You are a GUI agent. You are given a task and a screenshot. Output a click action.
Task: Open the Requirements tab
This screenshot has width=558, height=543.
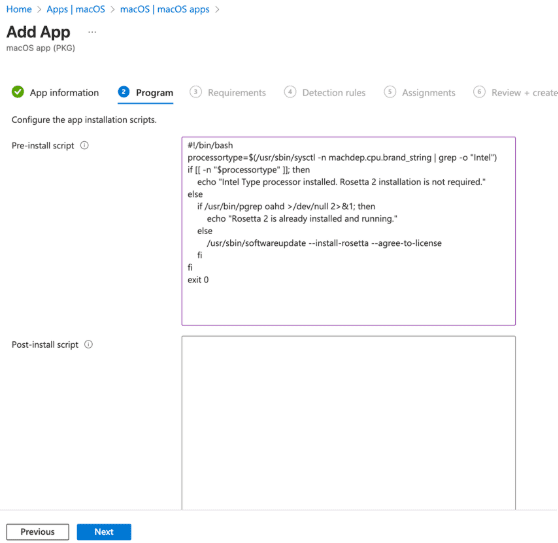237,93
